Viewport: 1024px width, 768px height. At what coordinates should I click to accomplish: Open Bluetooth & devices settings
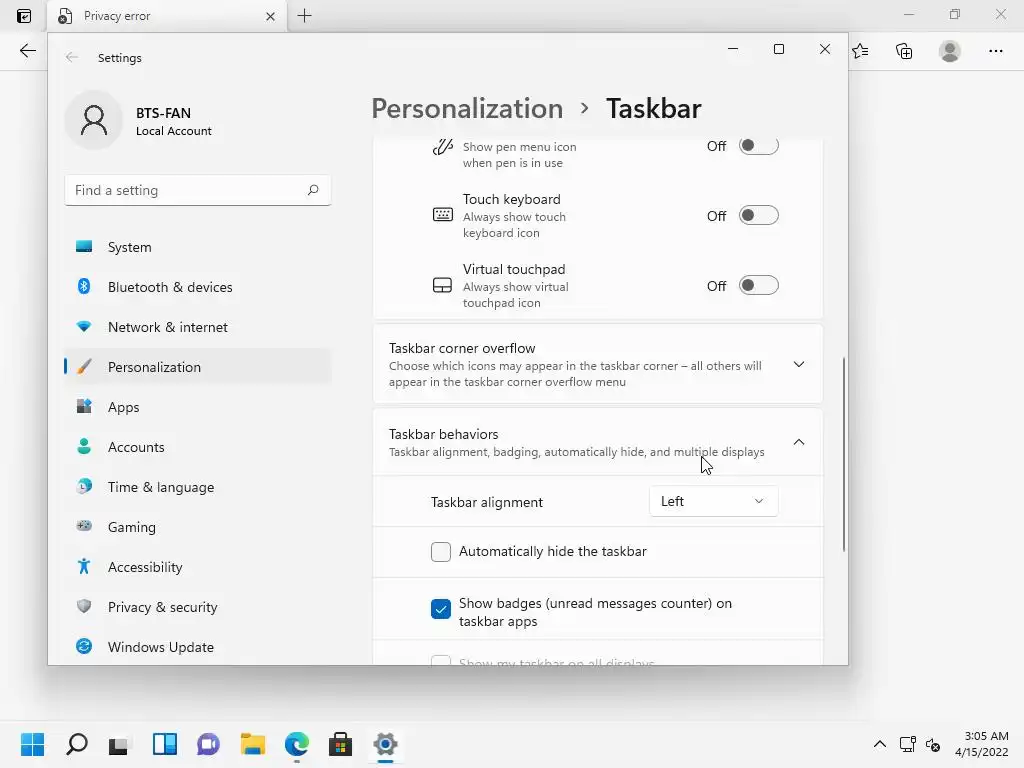click(x=198, y=287)
